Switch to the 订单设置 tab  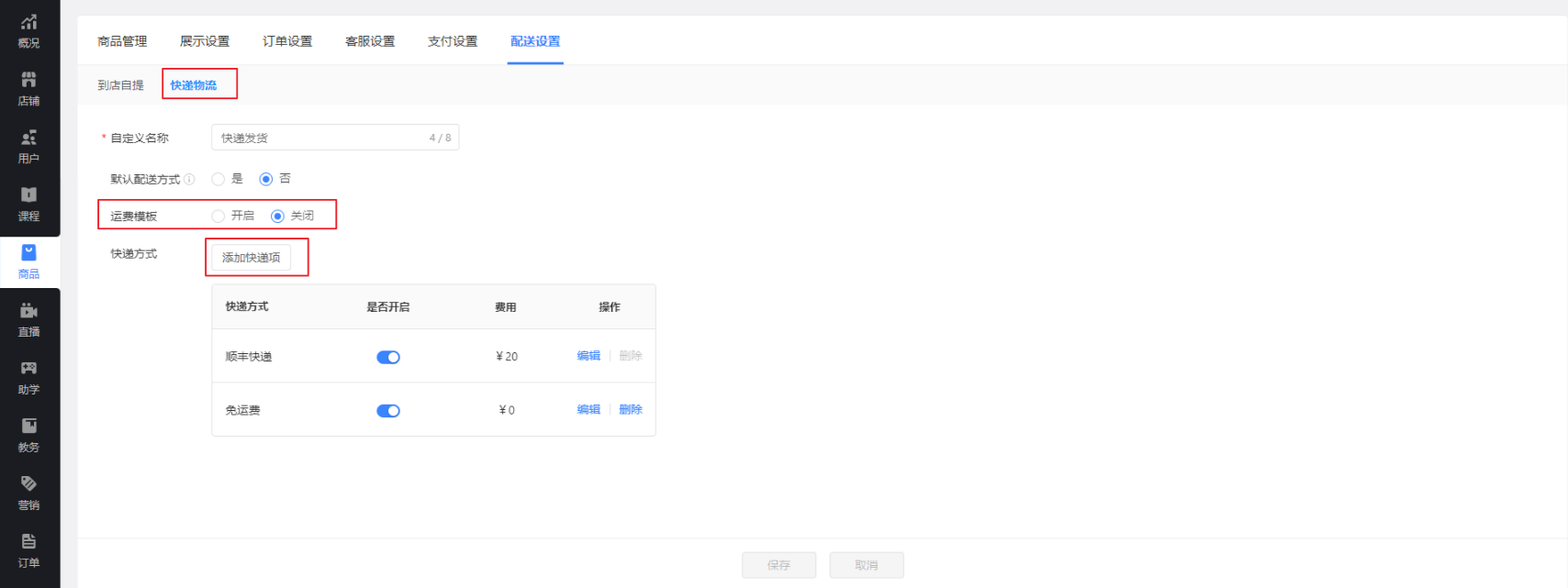[x=287, y=41]
